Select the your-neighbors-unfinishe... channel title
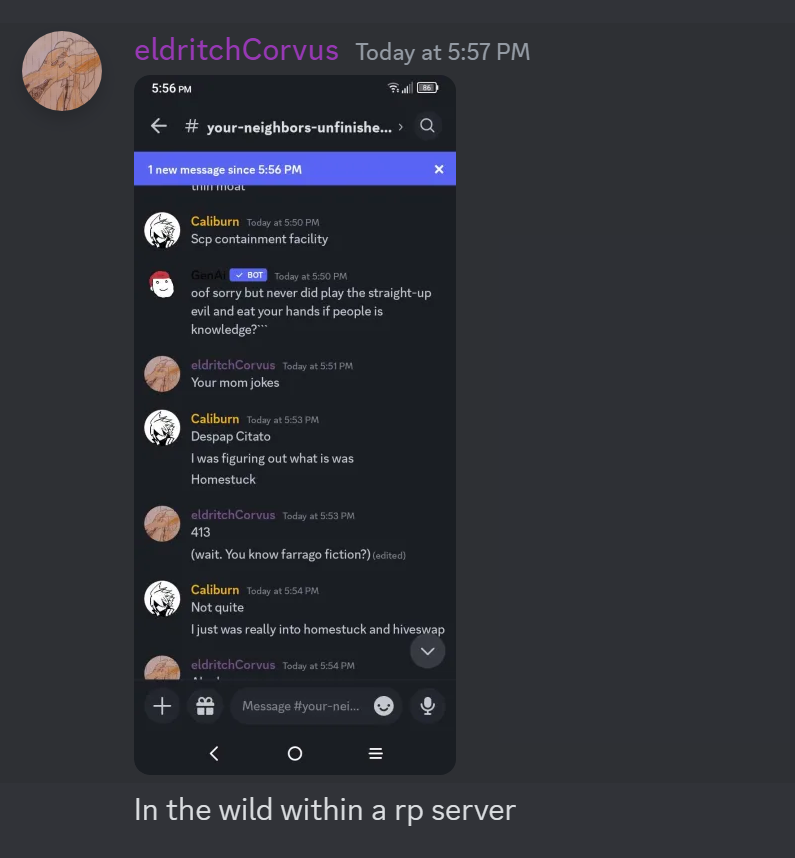This screenshot has height=858, width=795. click(x=299, y=127)
